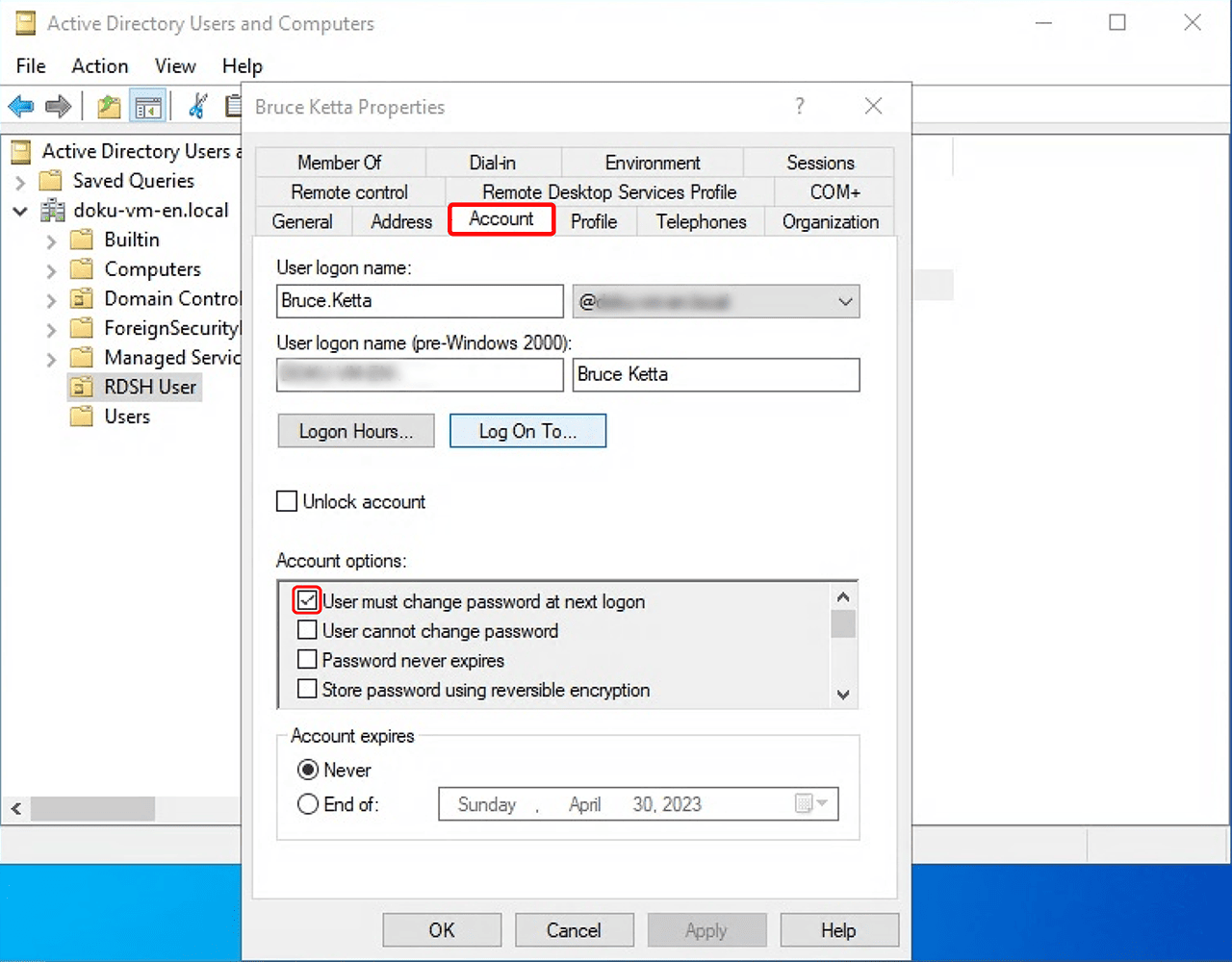Image resolution: width=1232 pixels, height=962 pixels.
Task: Collapse the doku-vm-en.local domain node
Action: [x=20, y=211]
